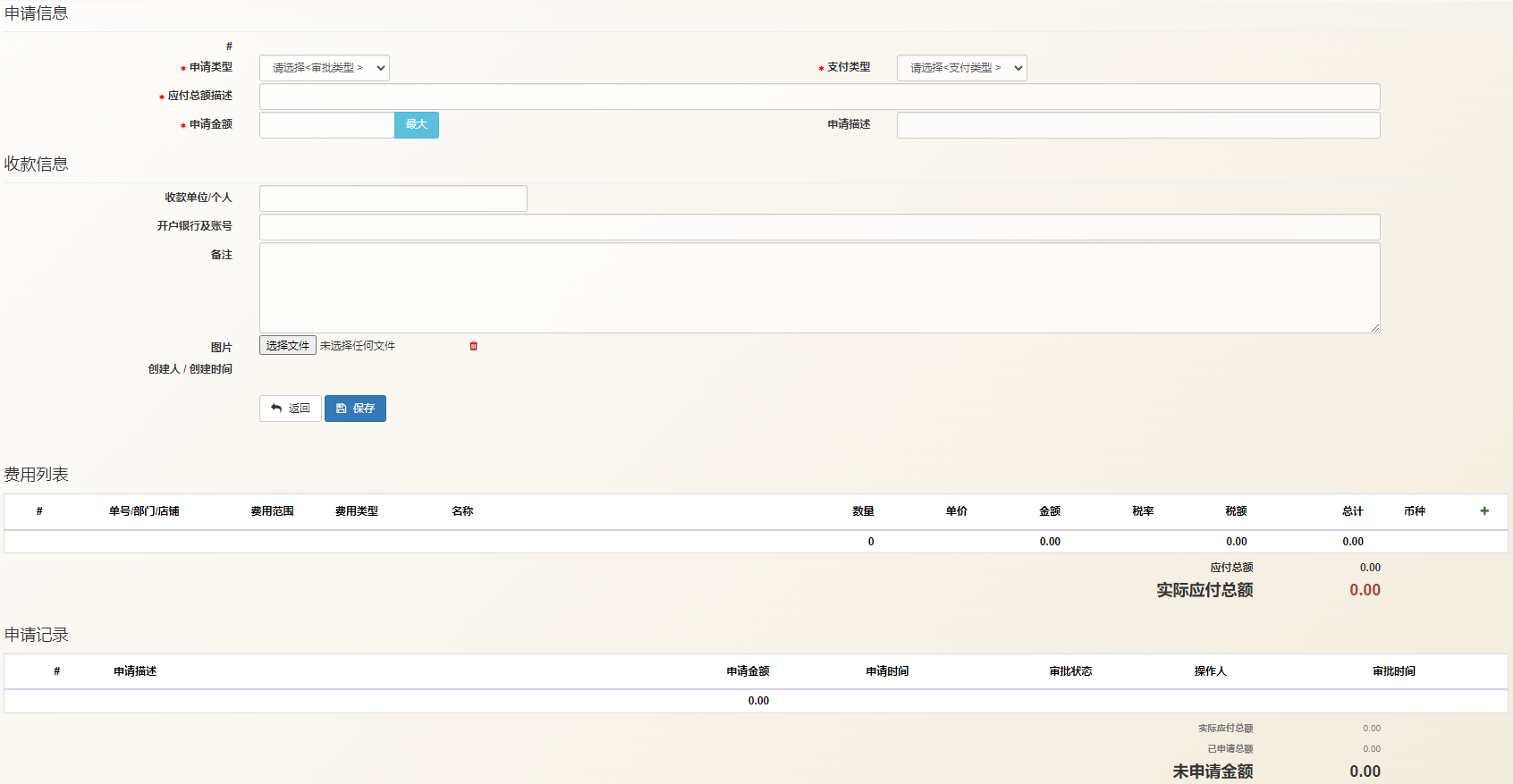Add a fee row with the green plus icon

[x=1484, y=511]
